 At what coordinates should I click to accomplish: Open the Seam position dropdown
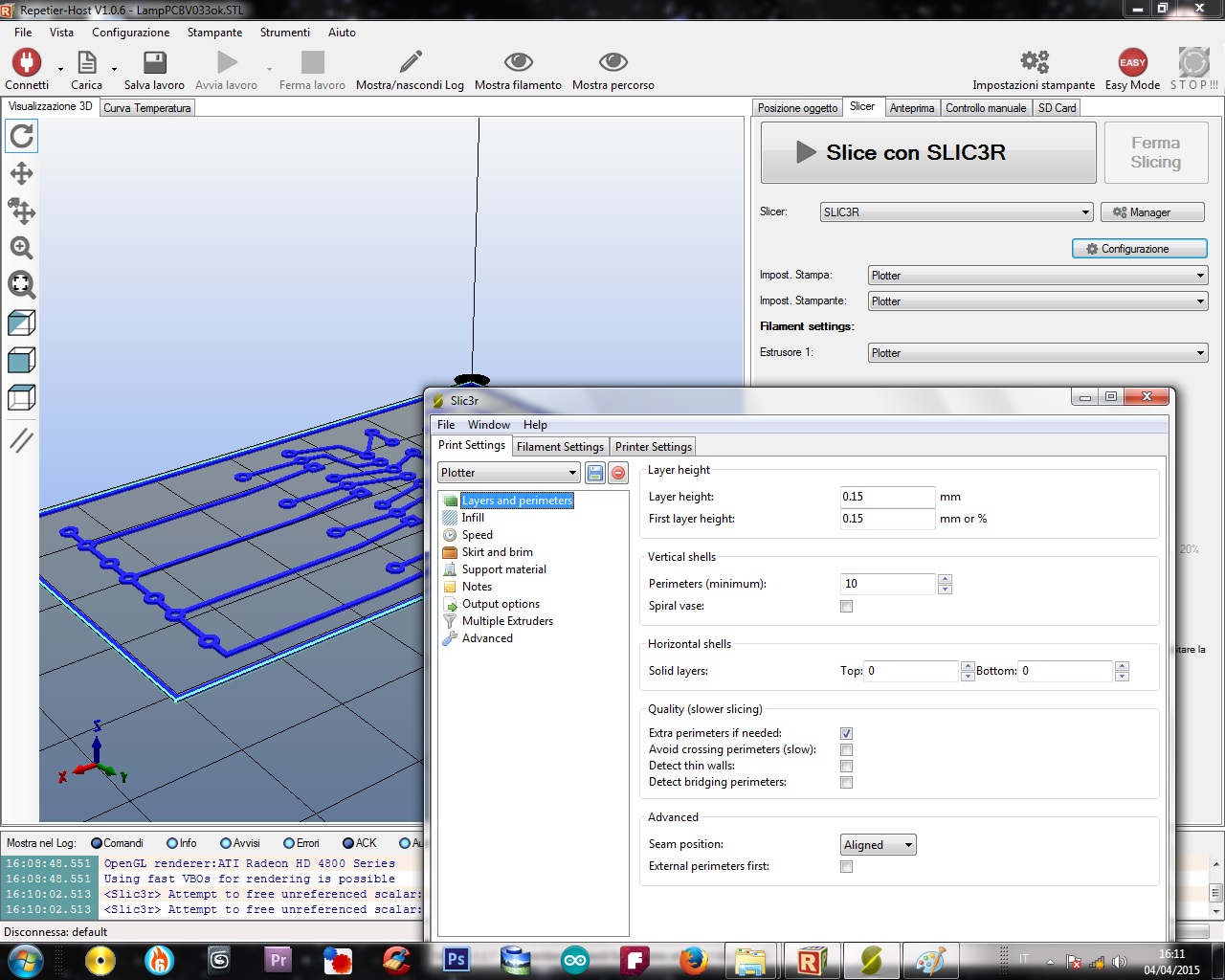tap(879, 845)
